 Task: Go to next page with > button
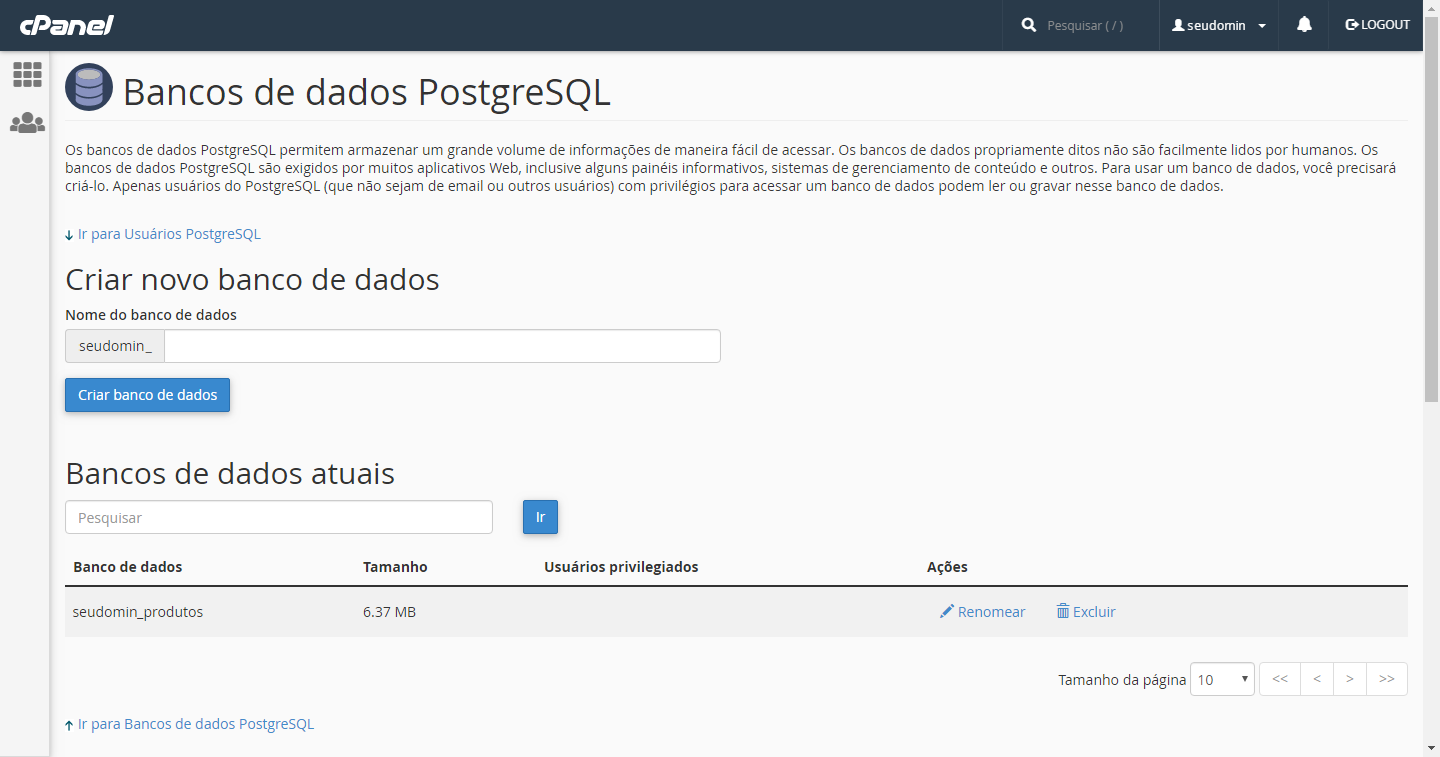coord(1350,679)
